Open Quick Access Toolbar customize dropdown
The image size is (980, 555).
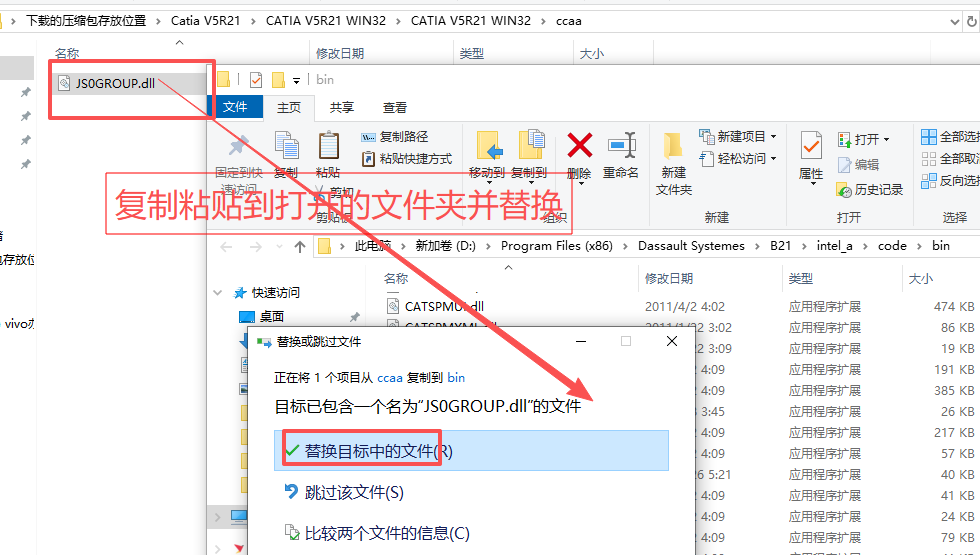tap(296, 80)
